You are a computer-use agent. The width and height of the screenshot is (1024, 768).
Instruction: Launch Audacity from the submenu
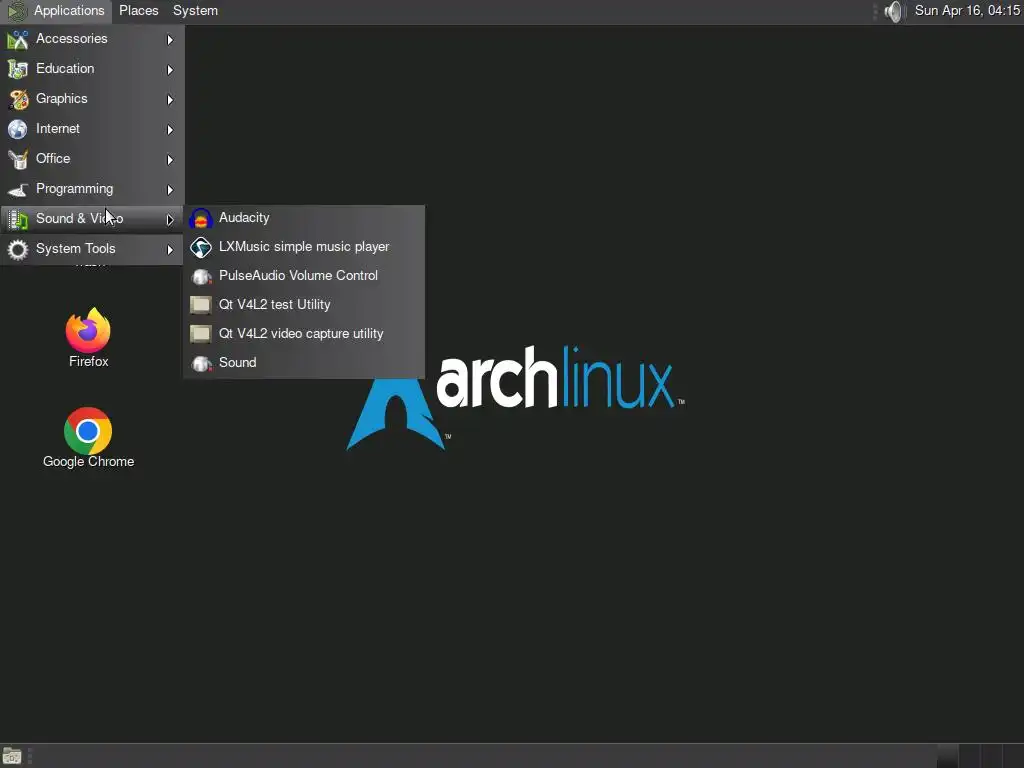[304, 218]
